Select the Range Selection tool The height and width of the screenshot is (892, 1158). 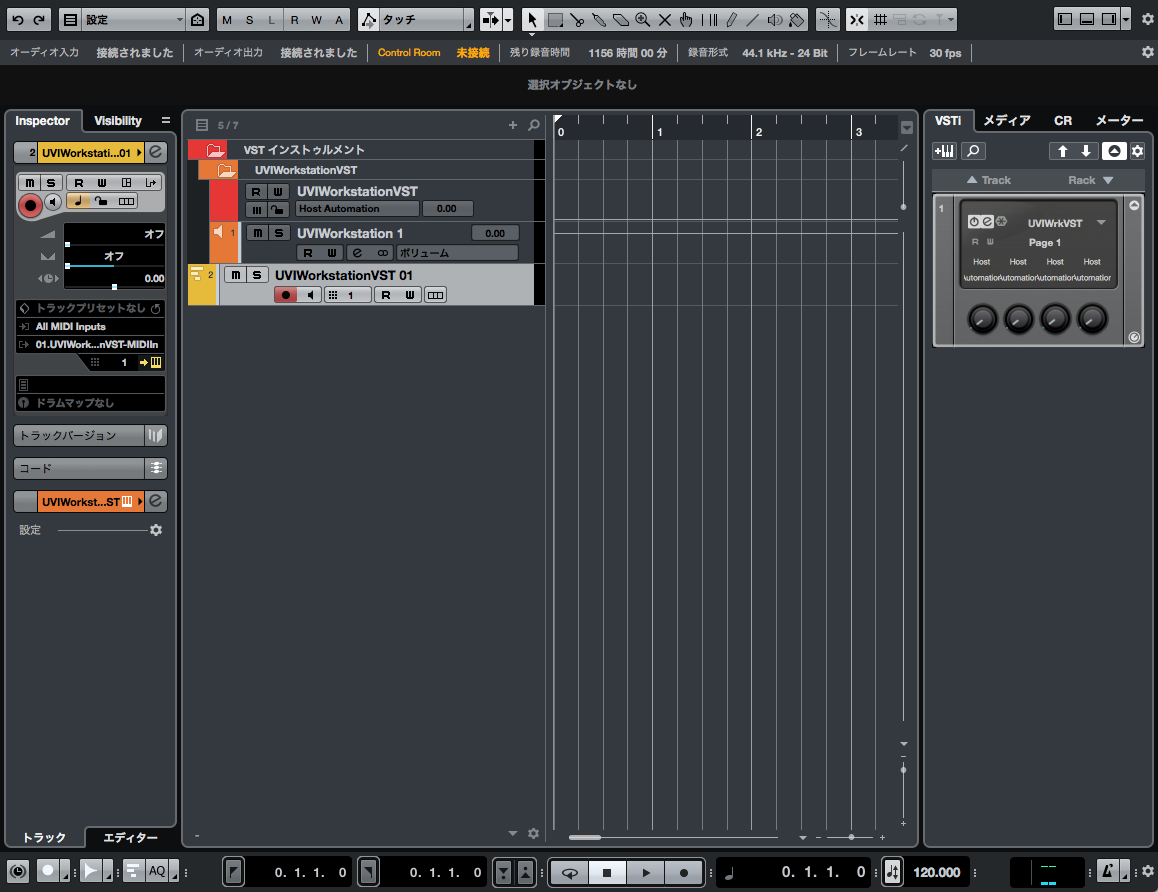tap(555, 20)
